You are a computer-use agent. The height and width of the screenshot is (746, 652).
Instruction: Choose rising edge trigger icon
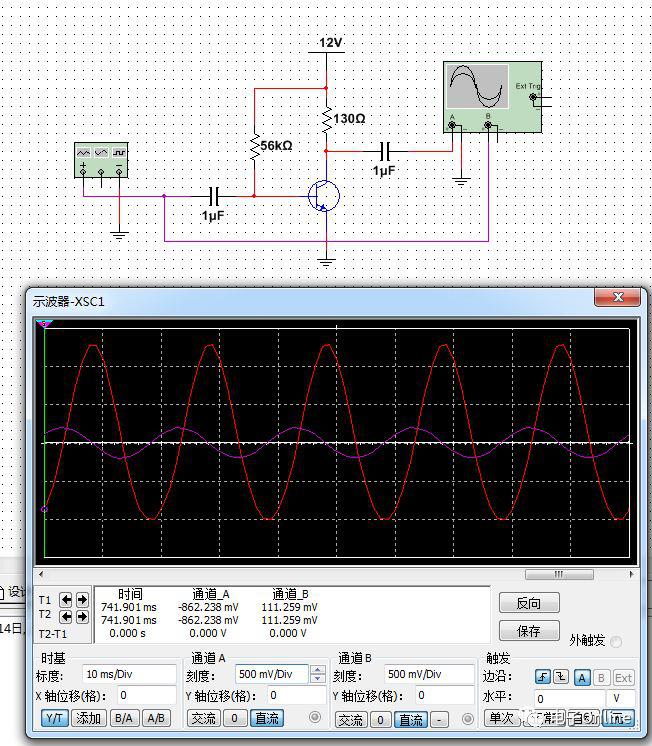543,677
